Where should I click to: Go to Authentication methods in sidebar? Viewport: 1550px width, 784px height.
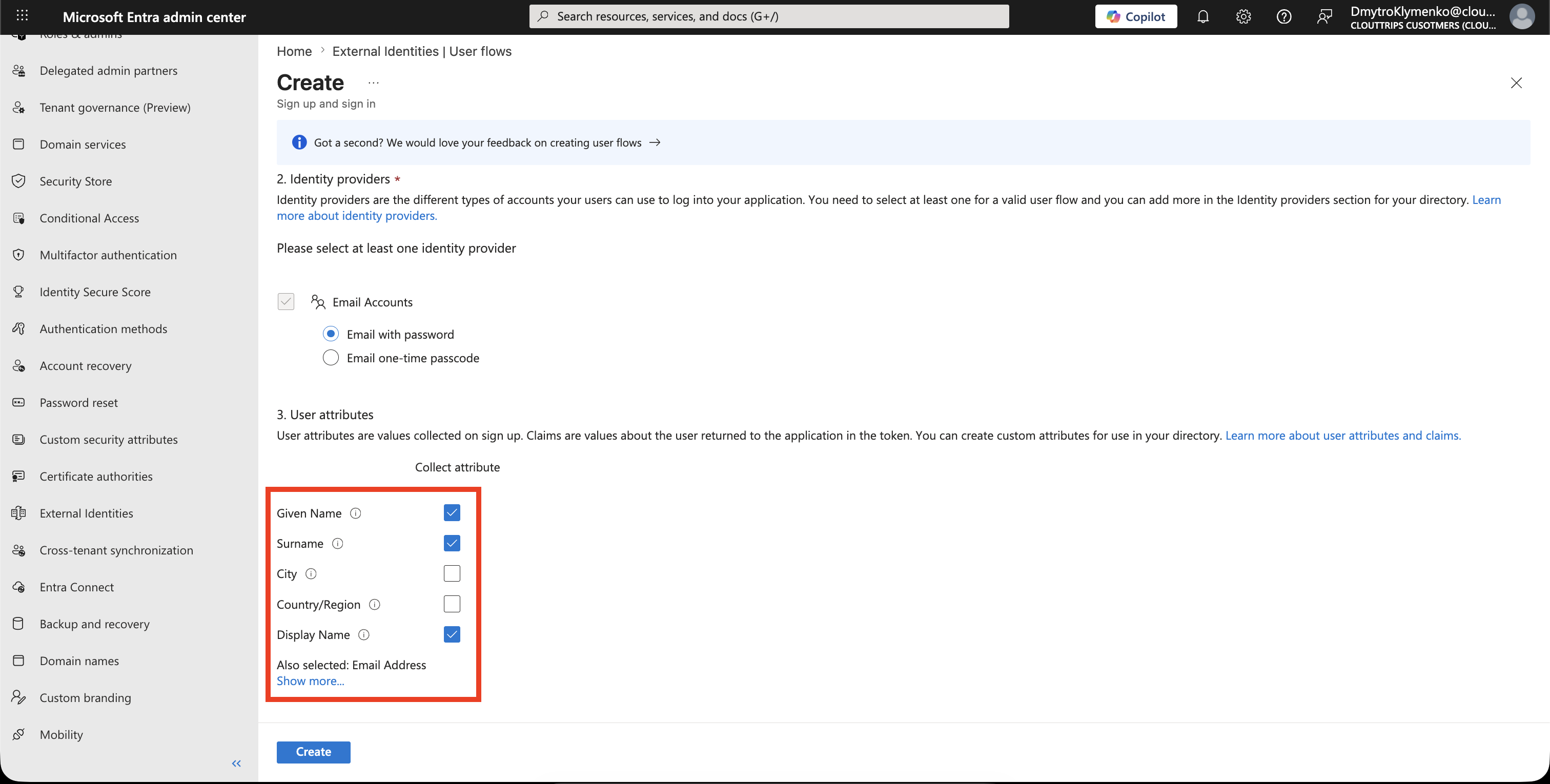point(104,329)
